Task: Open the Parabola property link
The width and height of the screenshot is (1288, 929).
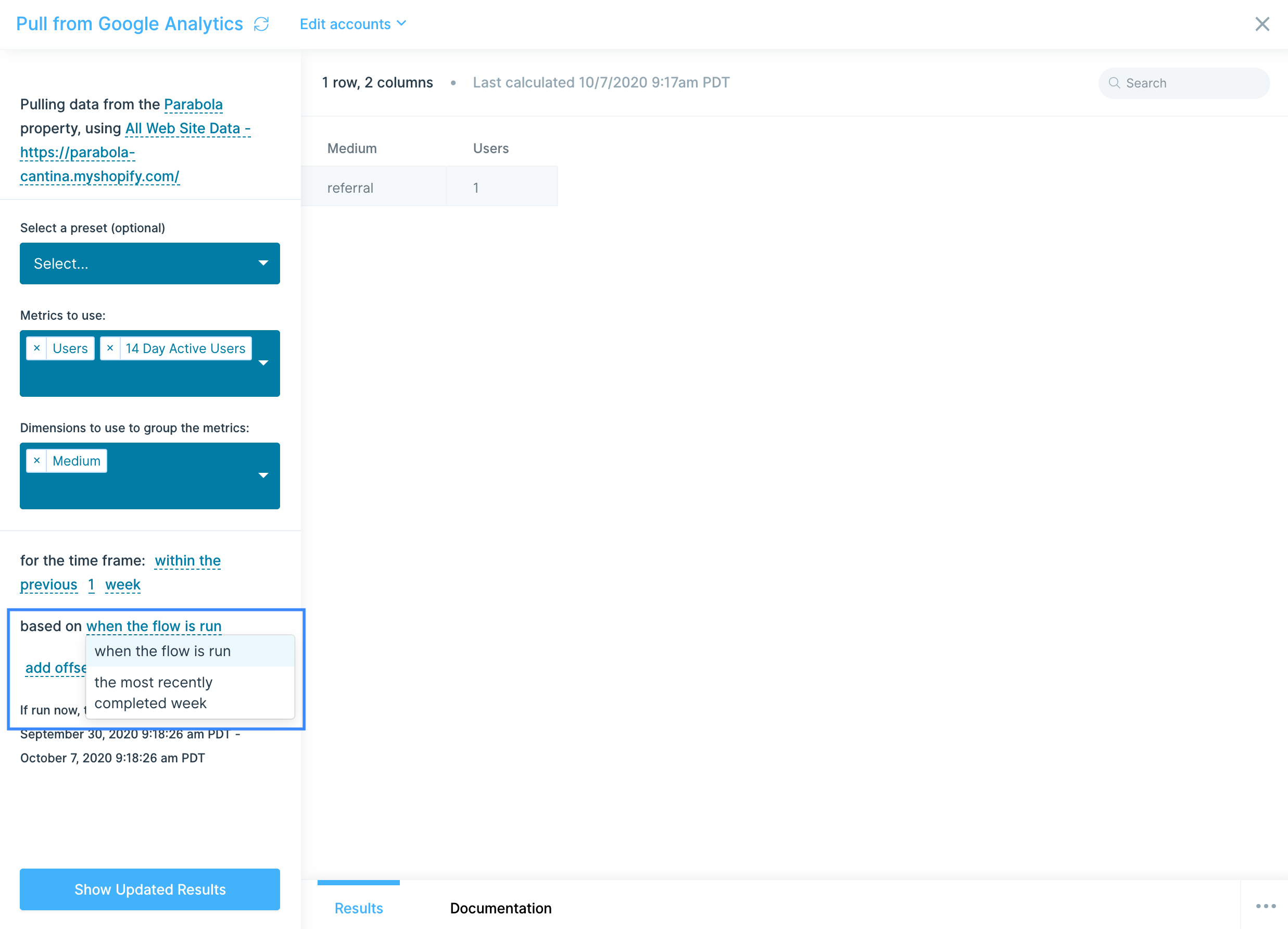Action: tap(193, 105)
